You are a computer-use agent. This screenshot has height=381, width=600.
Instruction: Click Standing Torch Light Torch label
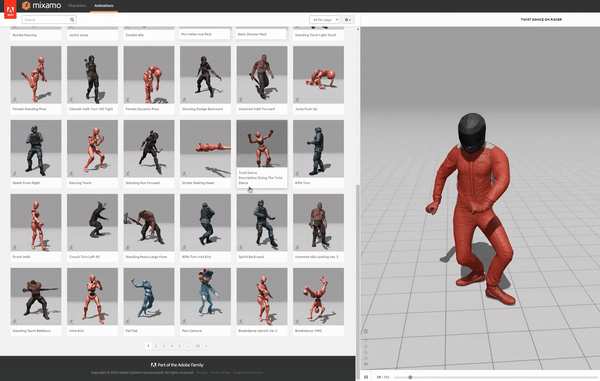point(316,35)
